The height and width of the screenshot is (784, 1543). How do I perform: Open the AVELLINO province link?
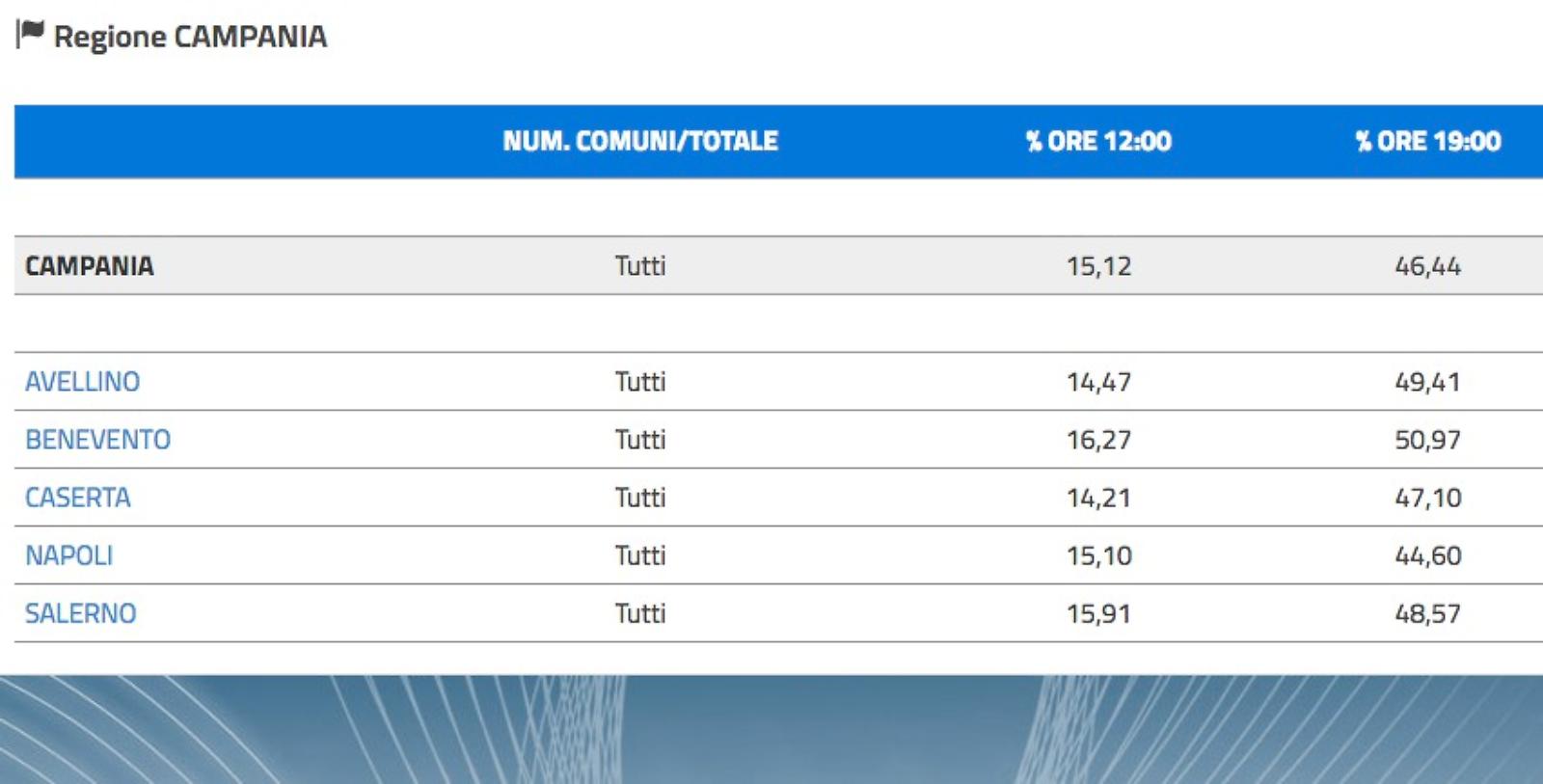[82, 382]
